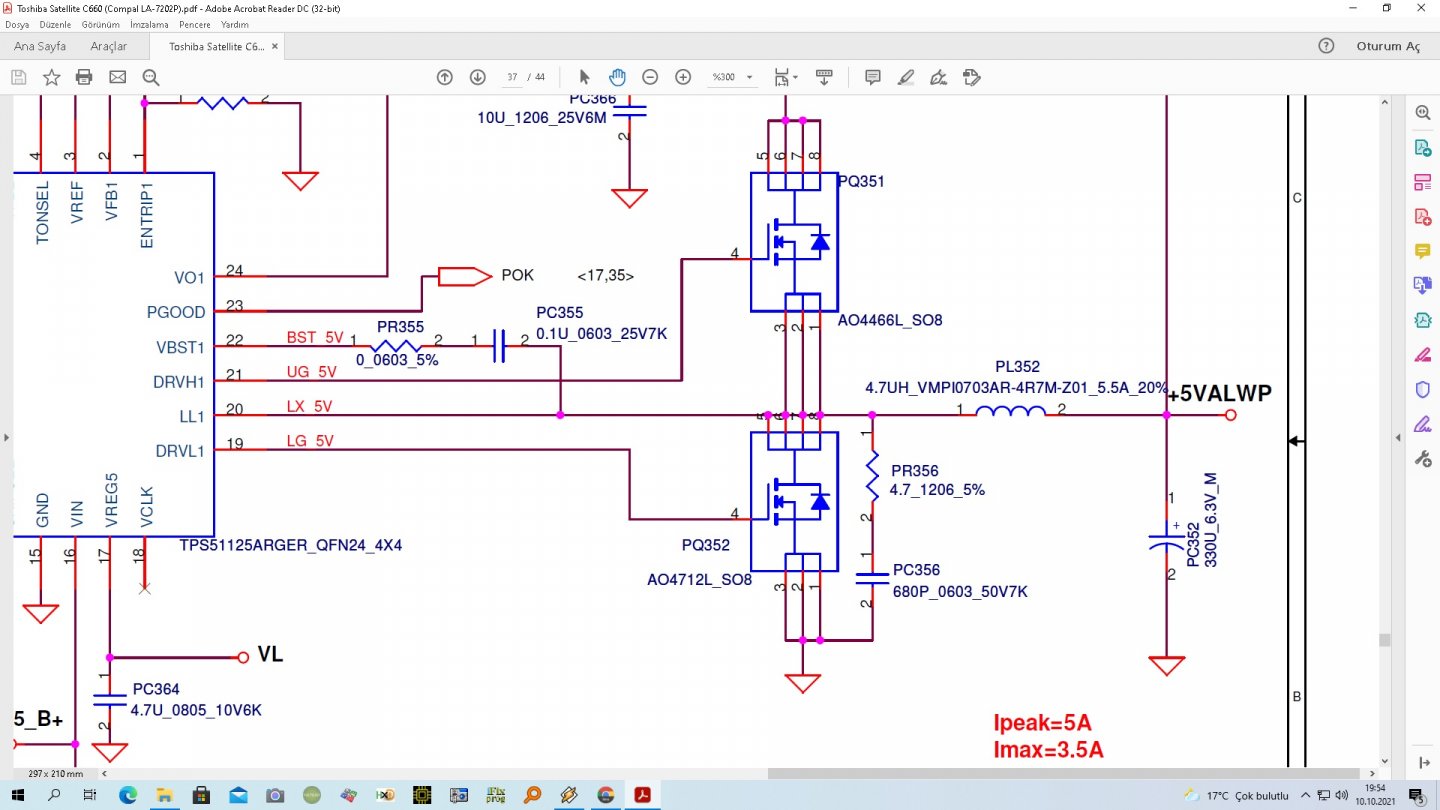This screenshot has height=810, width=1440.
Task: Collapse the right tools pane arrow
Action: (x=1398, y=437)
